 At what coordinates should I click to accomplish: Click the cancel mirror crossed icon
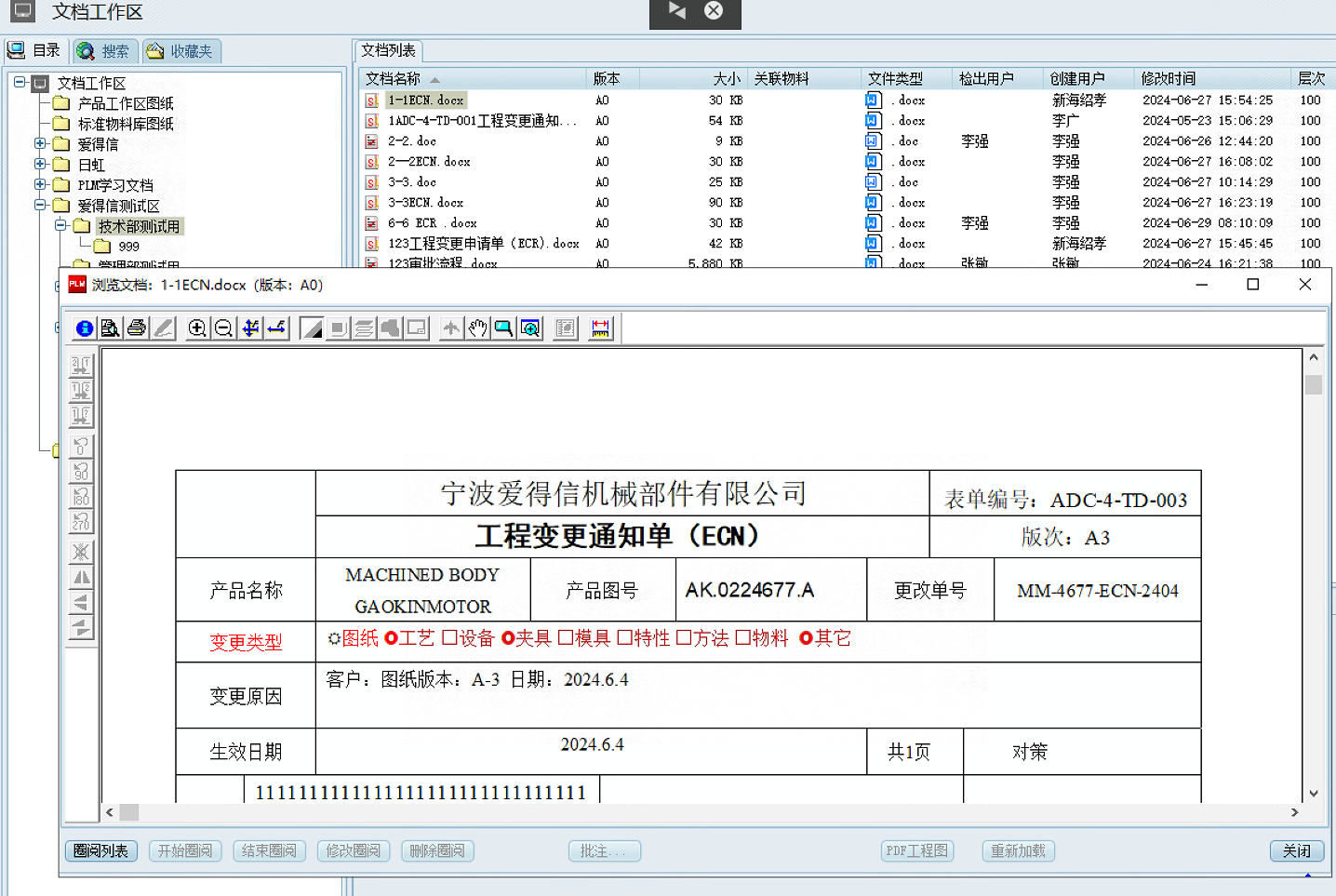[x=81, y=553]
